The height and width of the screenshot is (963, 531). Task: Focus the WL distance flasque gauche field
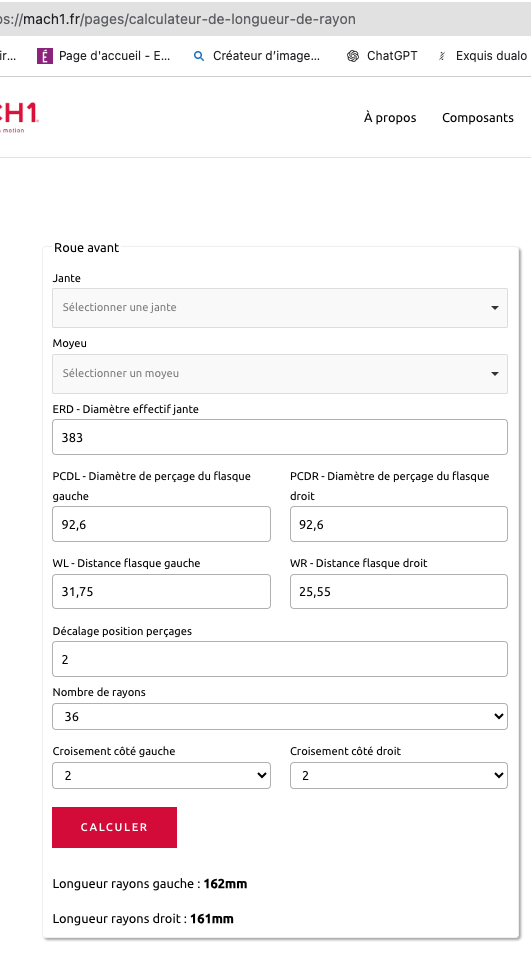[x=161, y=591]
